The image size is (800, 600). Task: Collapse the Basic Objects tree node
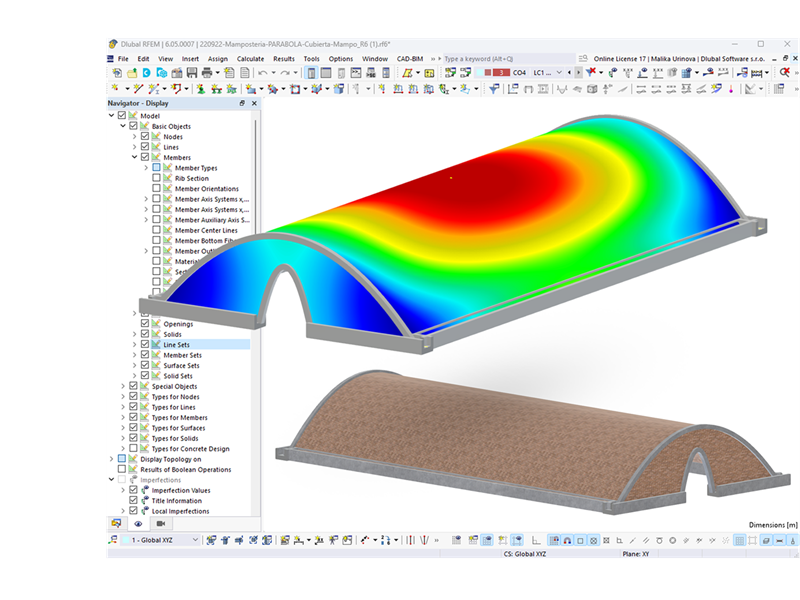[123, 126]
